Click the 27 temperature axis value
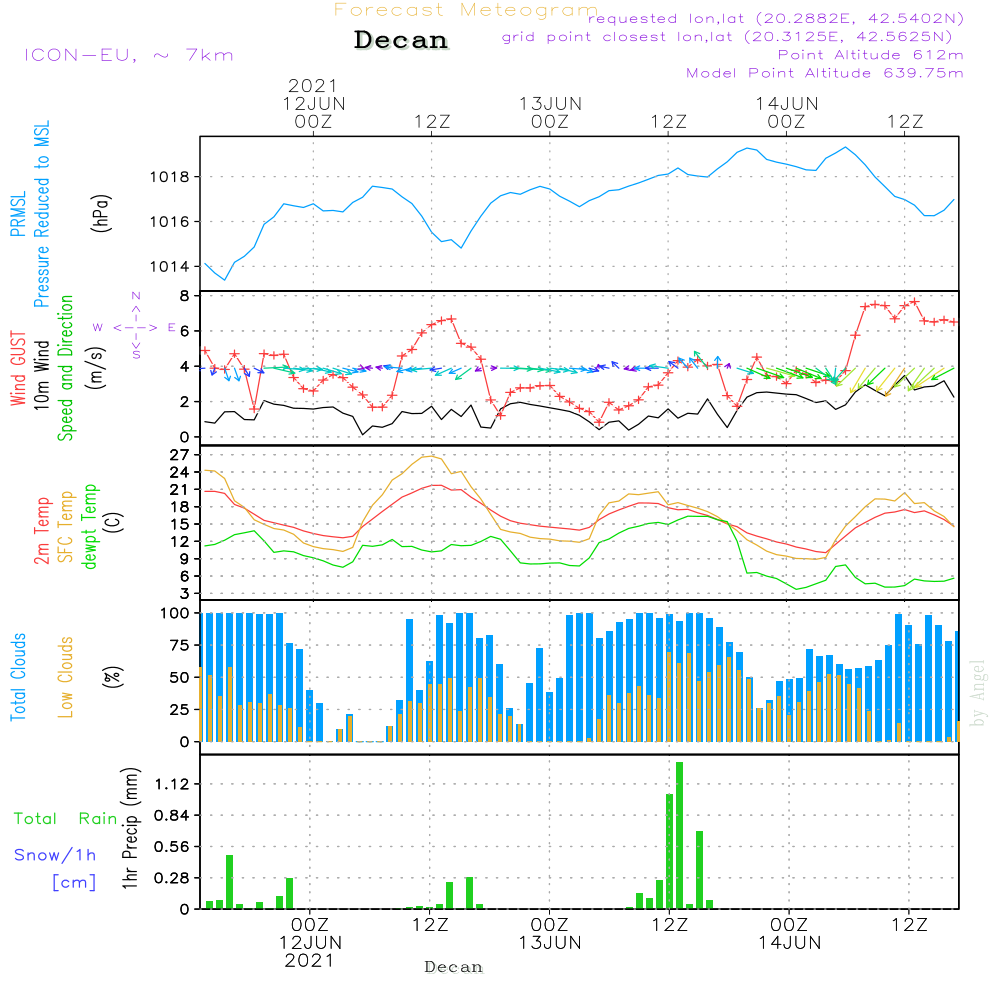1000x1000 pixels. [x=180, y=455]
